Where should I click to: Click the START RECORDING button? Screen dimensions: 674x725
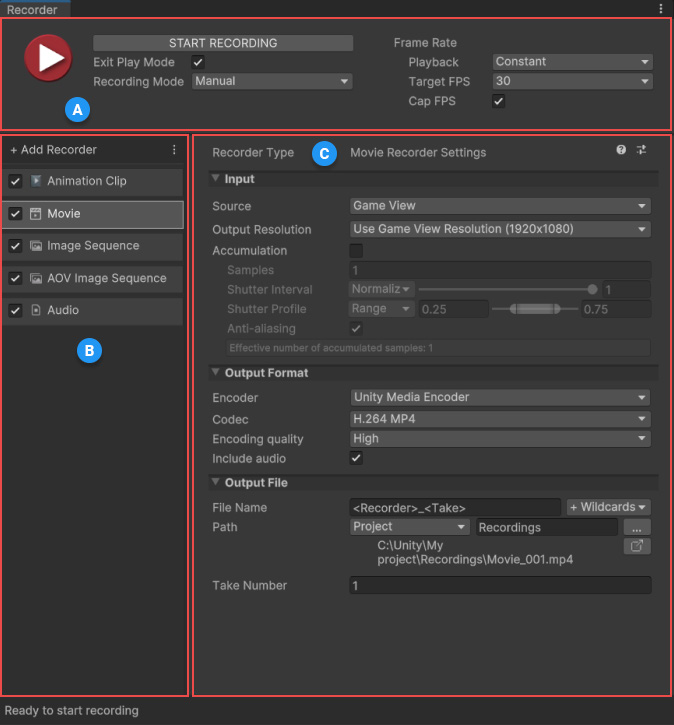(x=223, y=43)
